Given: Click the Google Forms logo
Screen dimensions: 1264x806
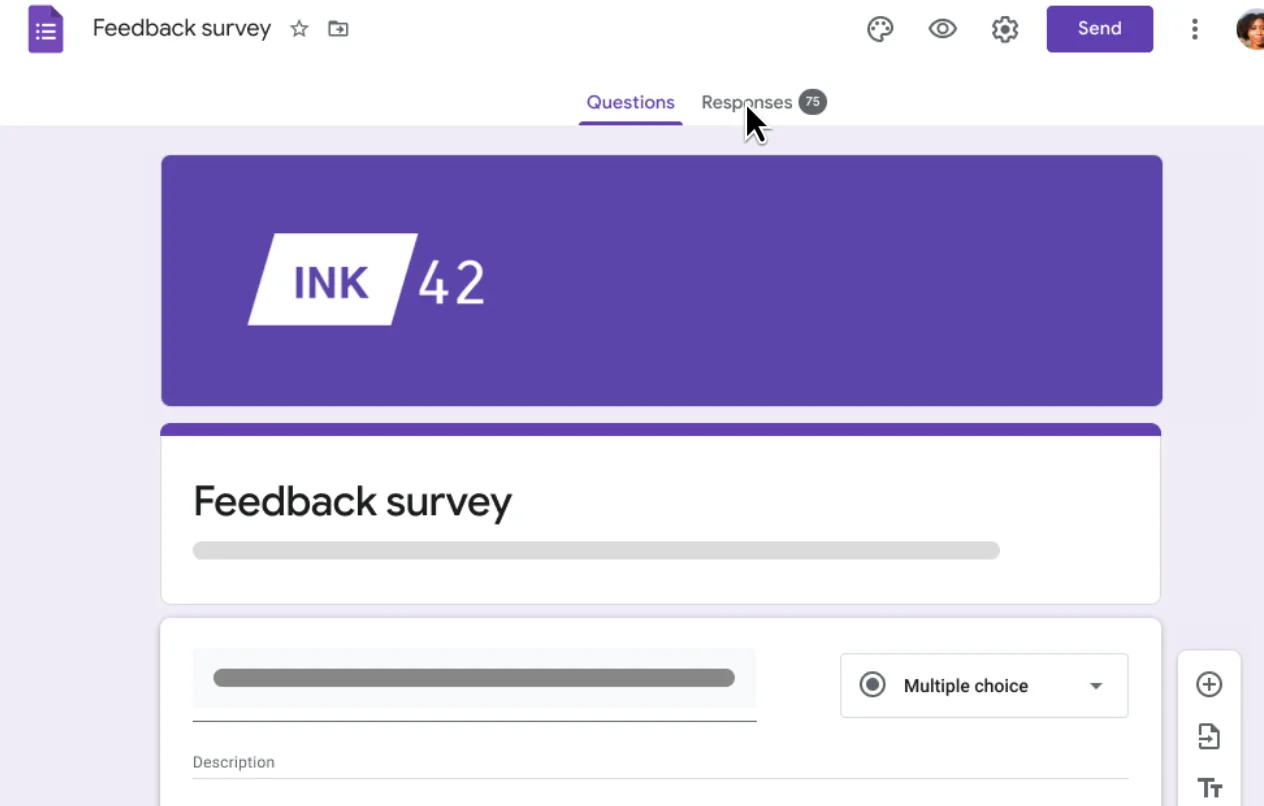Looking at the screenshot, I should 45,29.
